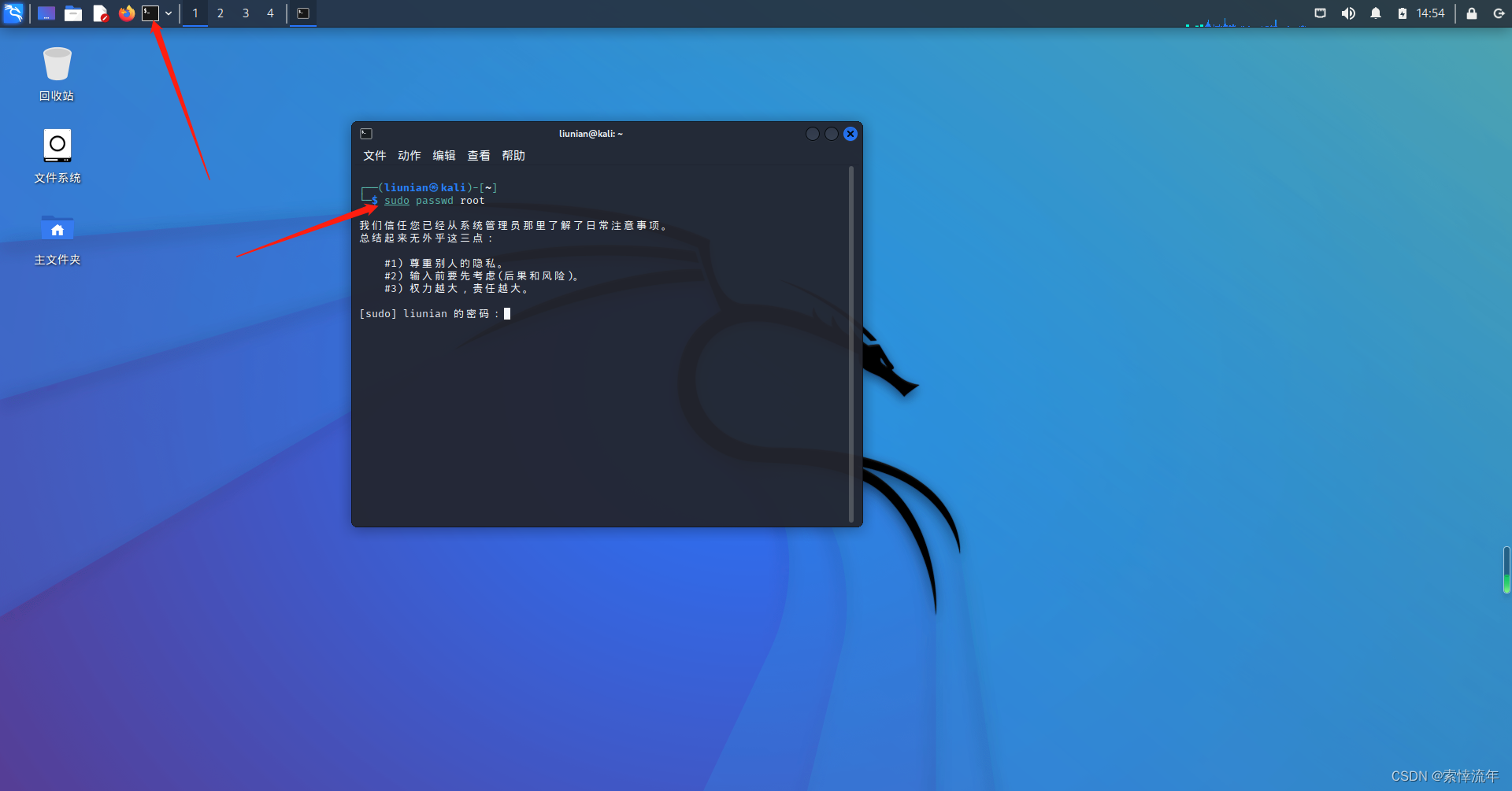Image resolution: width=1512 pixels, height=791 pixels.
Task: Switch to workspace 1
Action: click(x=195, y=13)
